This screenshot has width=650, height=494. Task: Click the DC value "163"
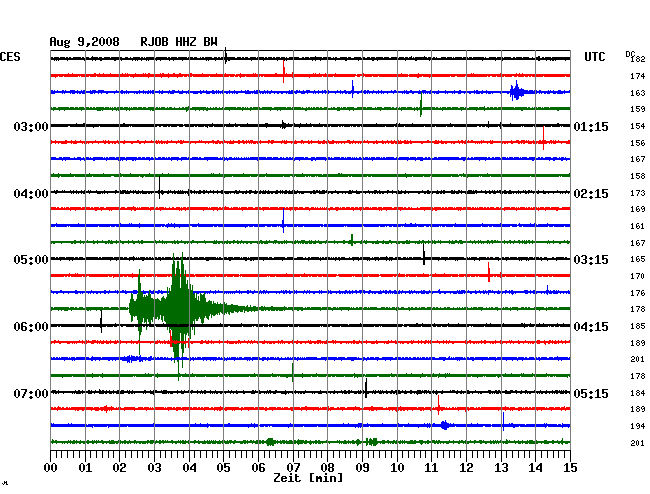(x=638, y=93)
